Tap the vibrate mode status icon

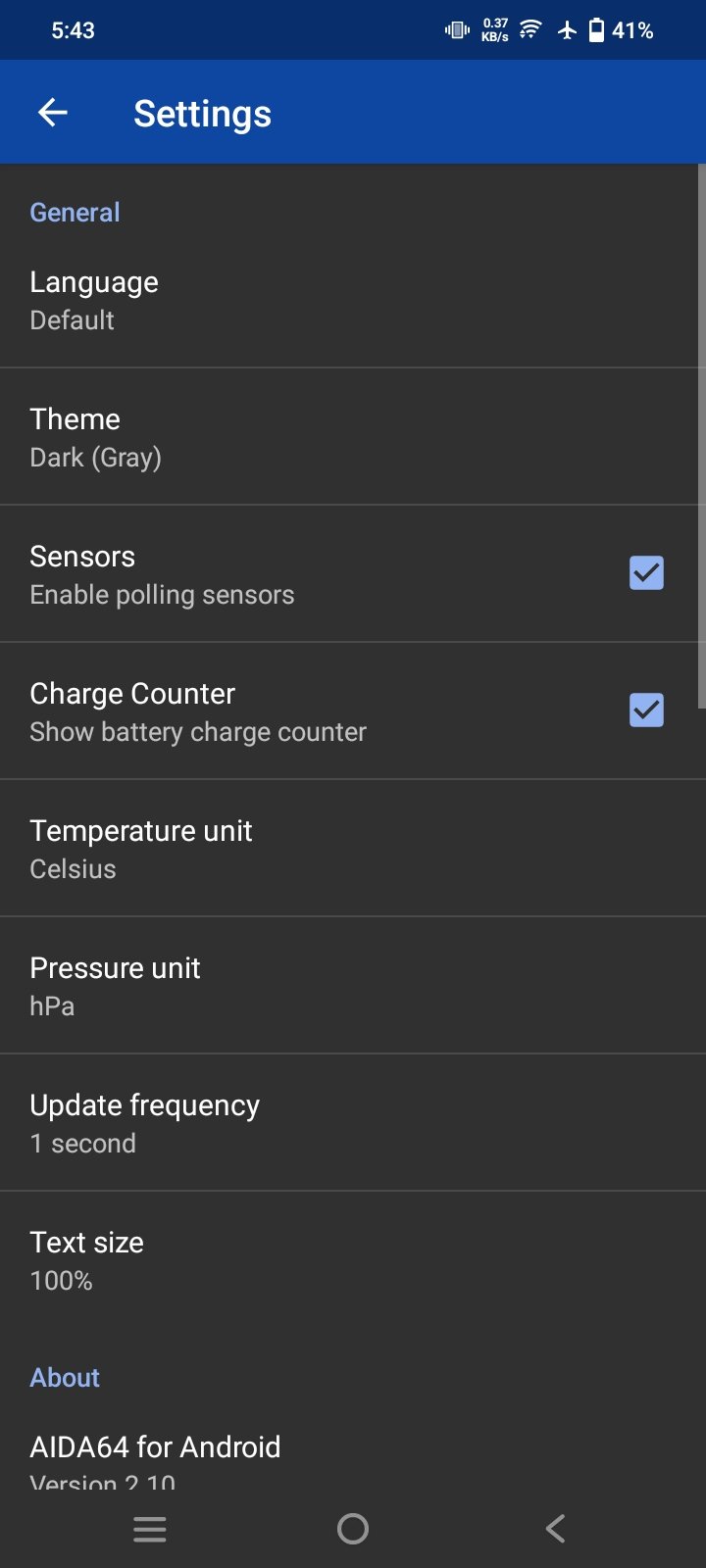point(457,30)
